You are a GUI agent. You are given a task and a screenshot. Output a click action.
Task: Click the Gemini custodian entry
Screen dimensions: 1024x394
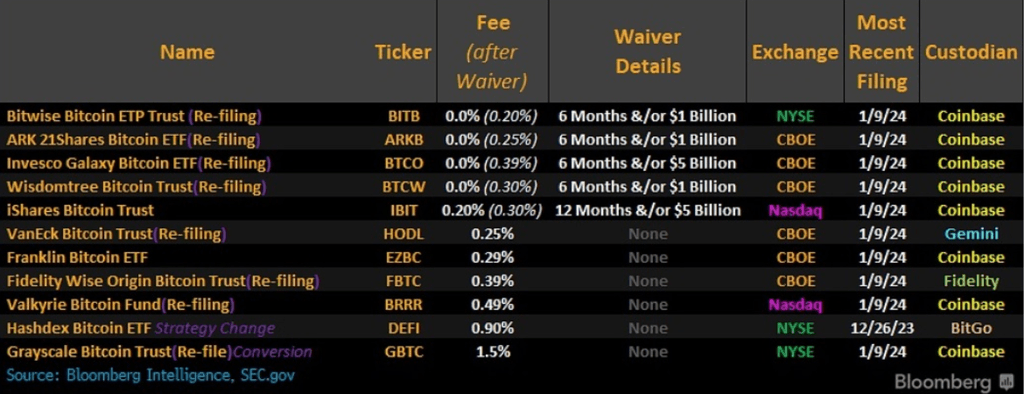[x=971, y=234]
